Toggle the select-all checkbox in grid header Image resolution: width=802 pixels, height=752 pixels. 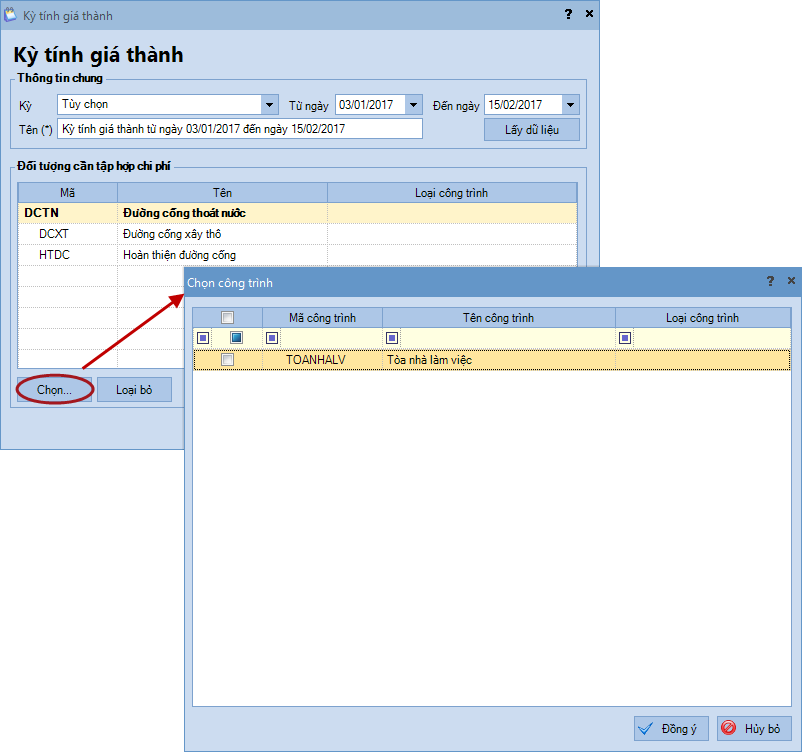pos(228,318)
